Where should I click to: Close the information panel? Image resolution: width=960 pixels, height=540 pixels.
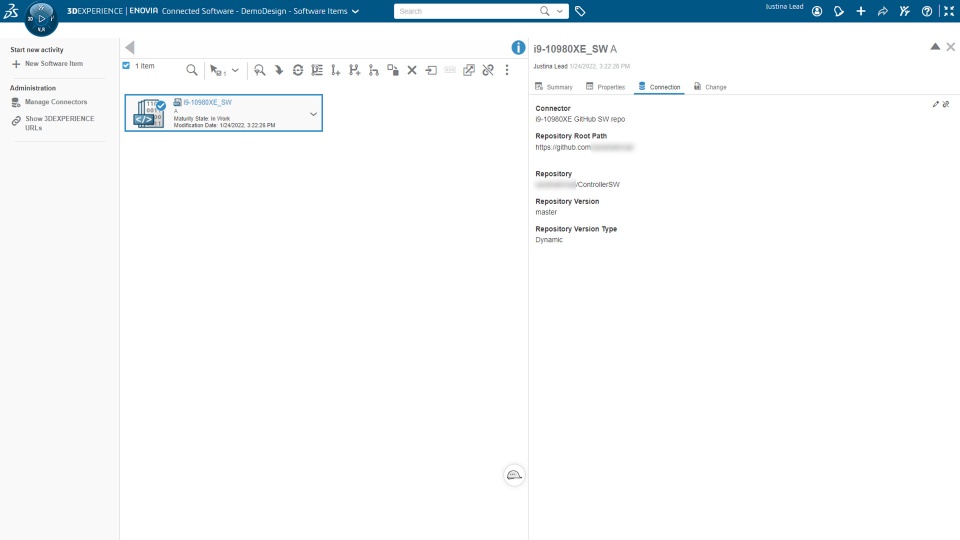point(950,47)
